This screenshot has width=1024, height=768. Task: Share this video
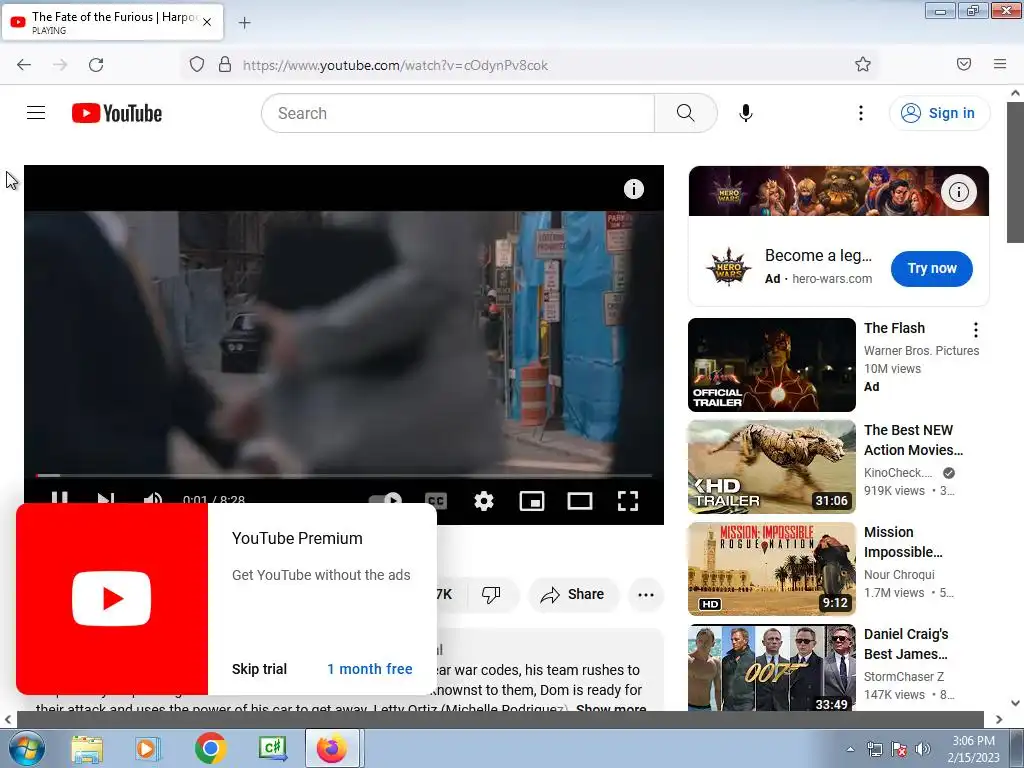[x=573, y=594]
